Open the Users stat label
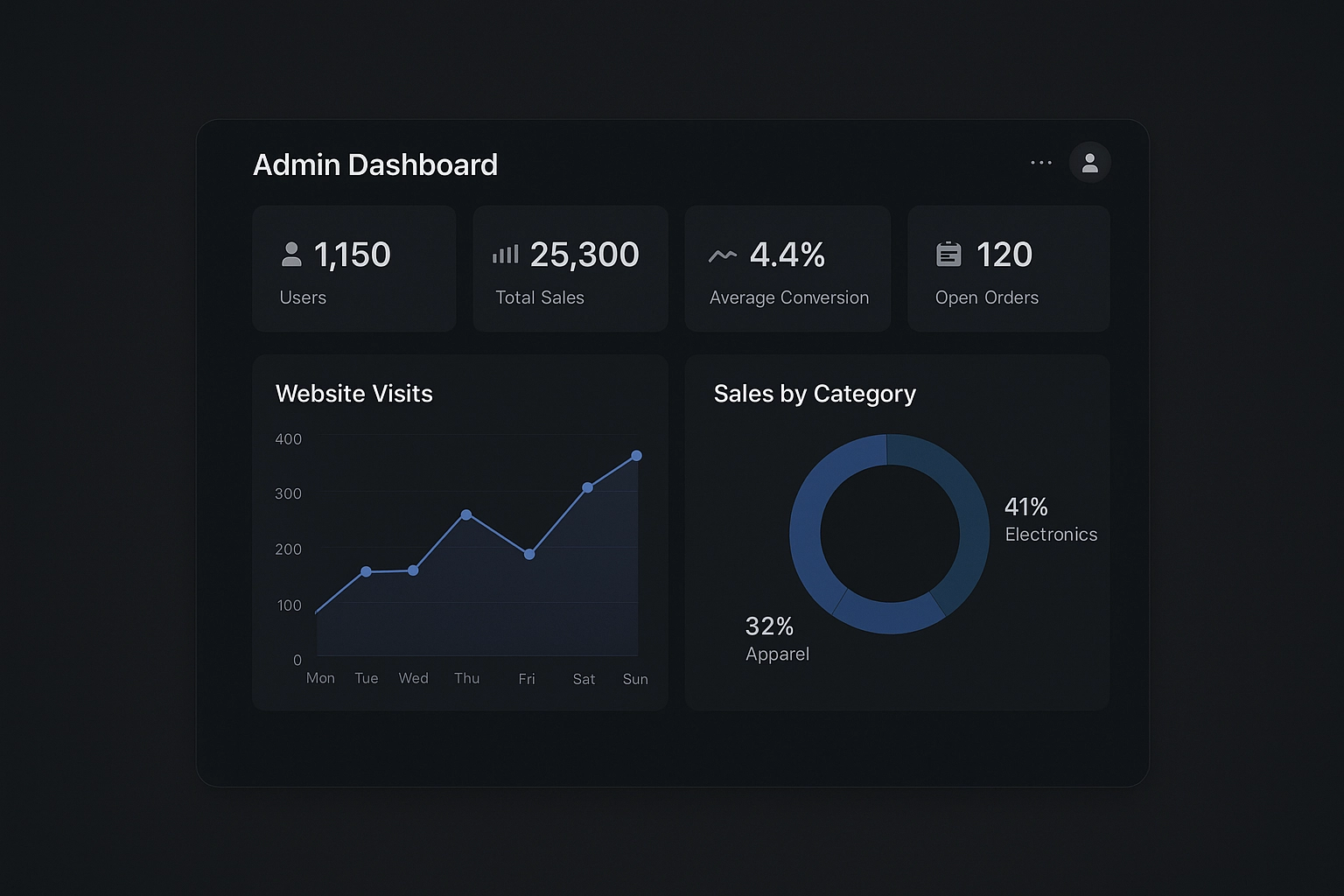This screenshot has width=1344, height=896. tap(303, 297)
